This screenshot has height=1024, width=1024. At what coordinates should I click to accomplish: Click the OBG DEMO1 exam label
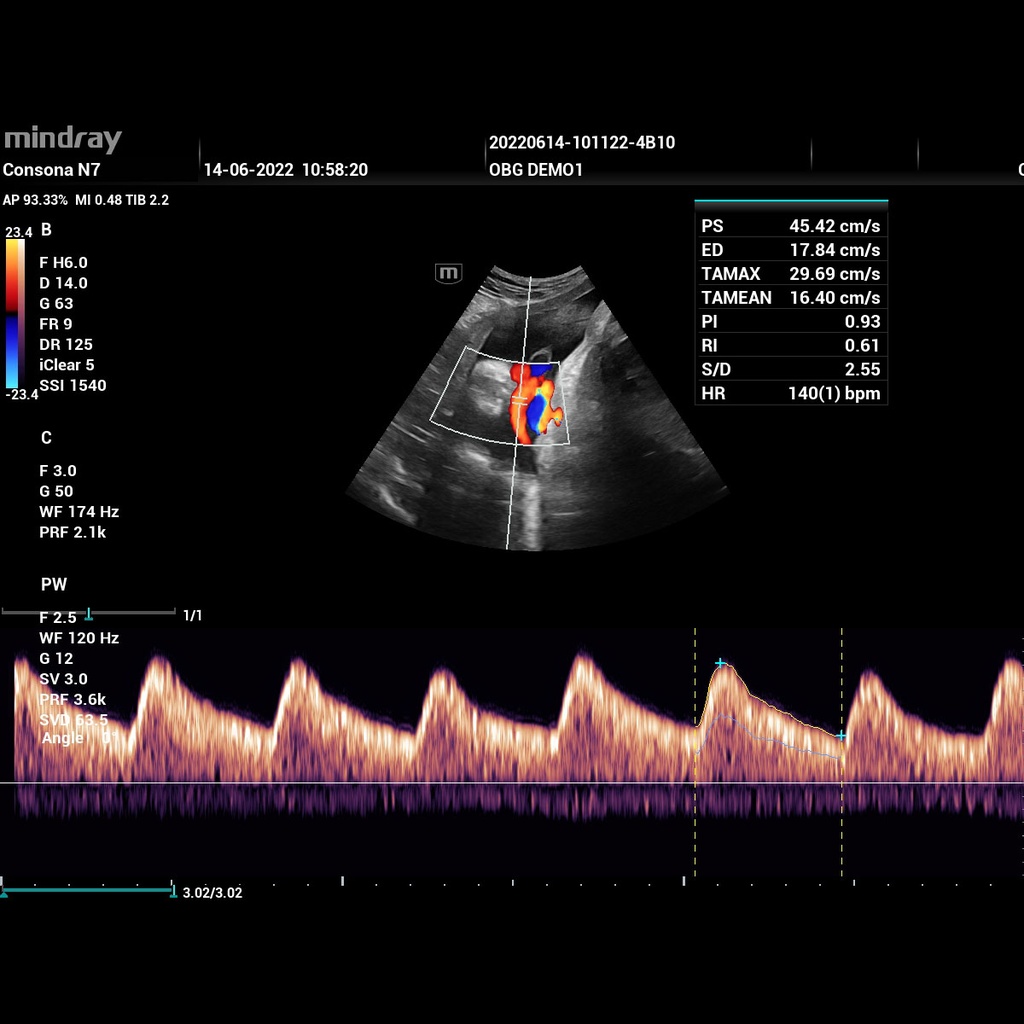pos(536,170)
